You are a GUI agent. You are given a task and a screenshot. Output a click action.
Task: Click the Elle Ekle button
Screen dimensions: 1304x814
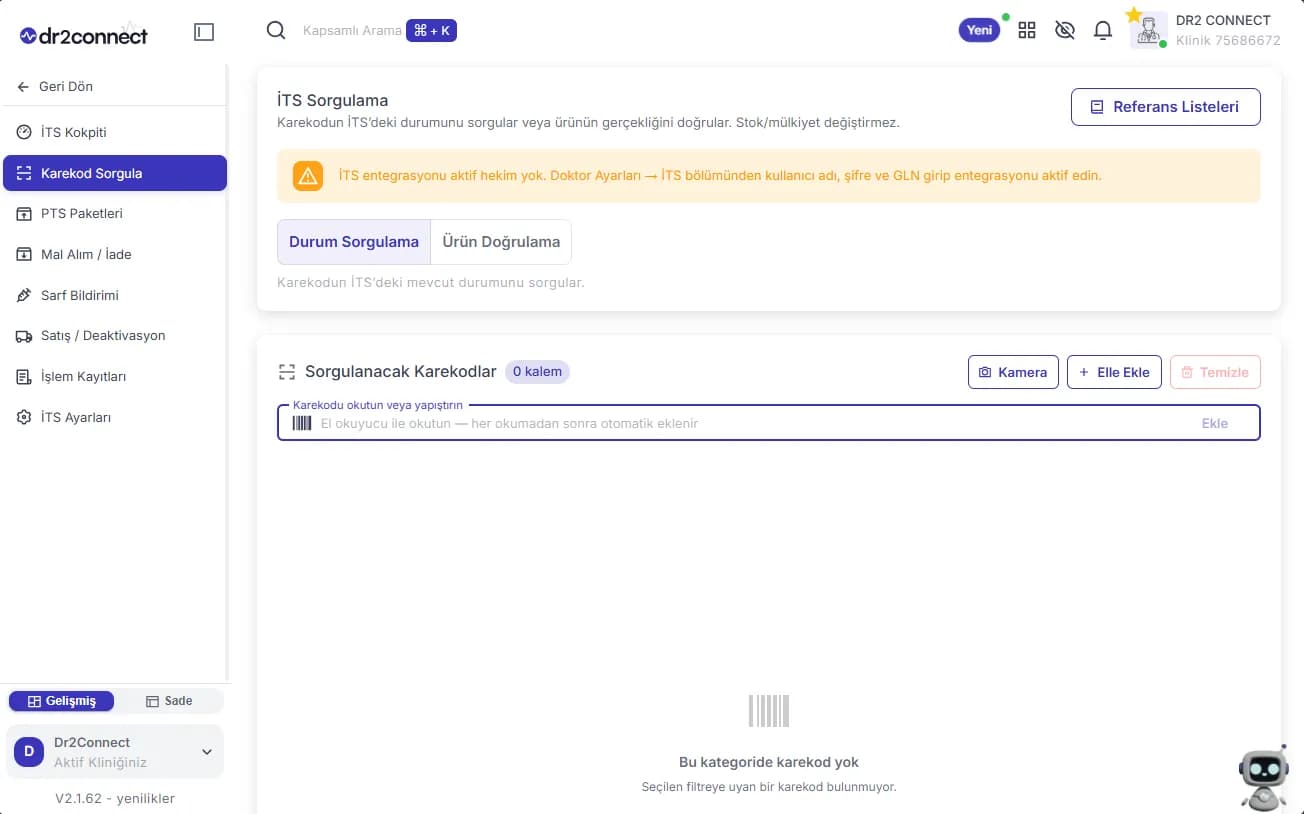pos(1114,372)
